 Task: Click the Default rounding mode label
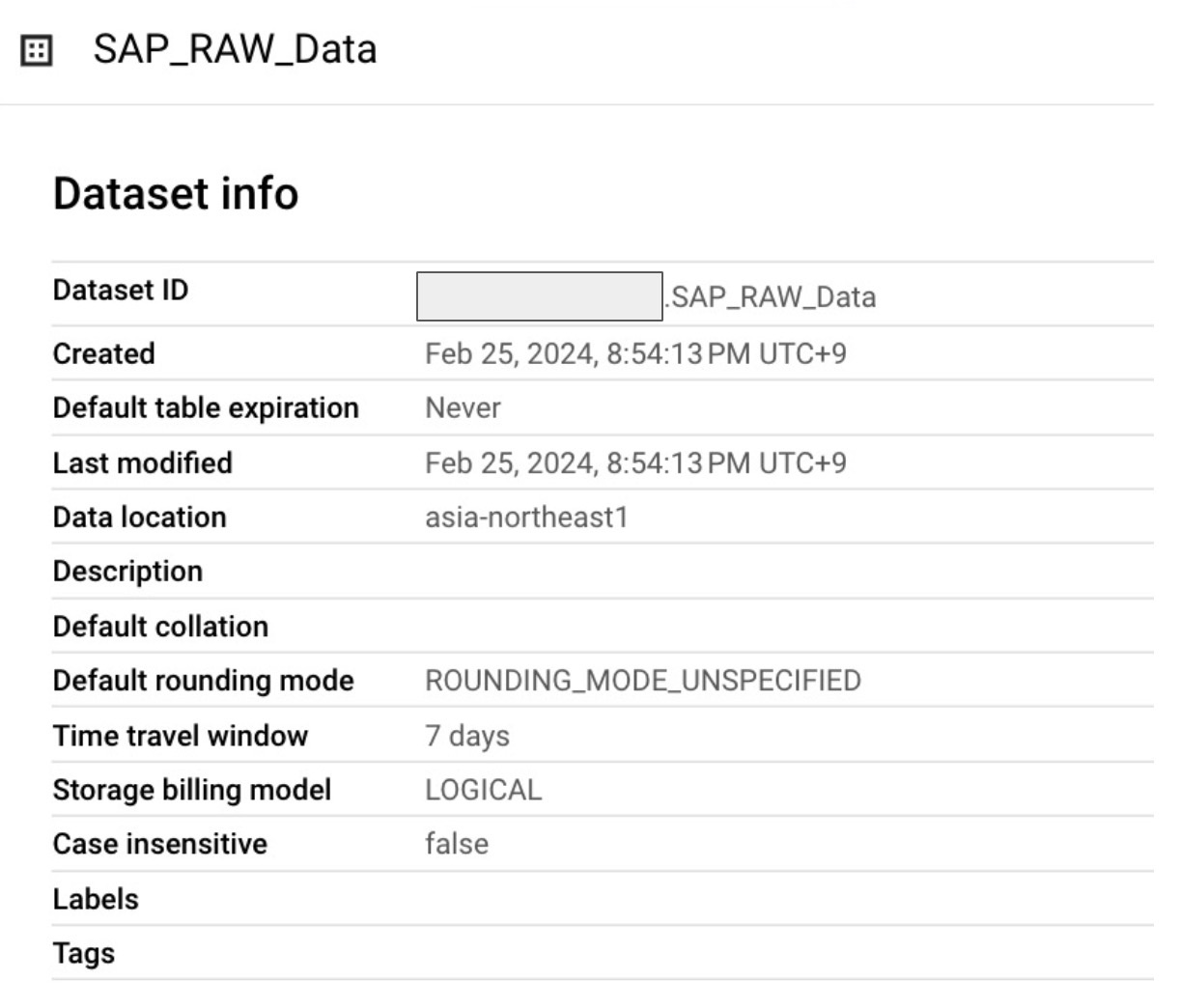coord(204,681)
